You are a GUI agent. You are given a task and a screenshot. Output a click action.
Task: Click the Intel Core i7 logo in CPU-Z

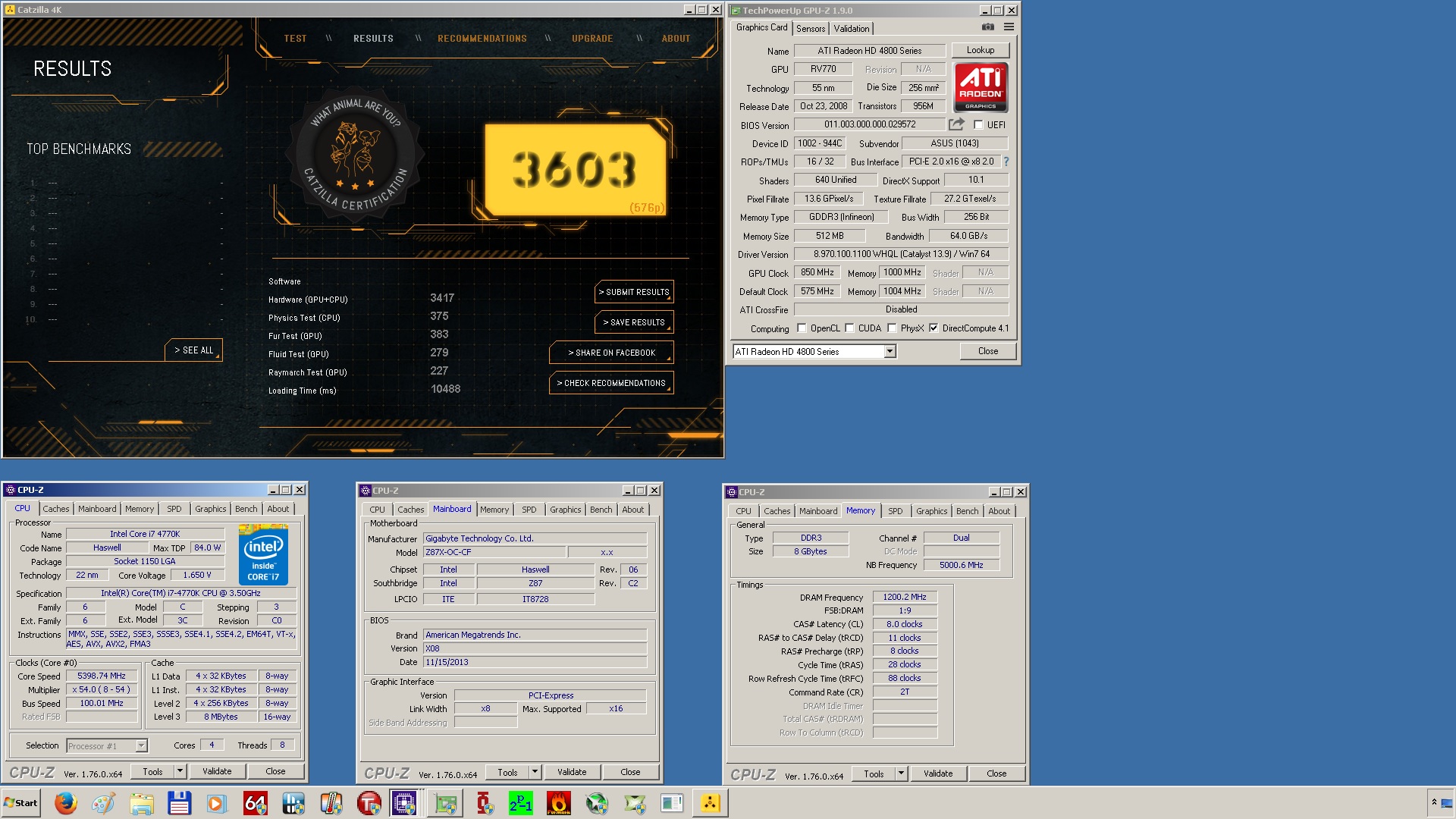[x=263, y=556]
